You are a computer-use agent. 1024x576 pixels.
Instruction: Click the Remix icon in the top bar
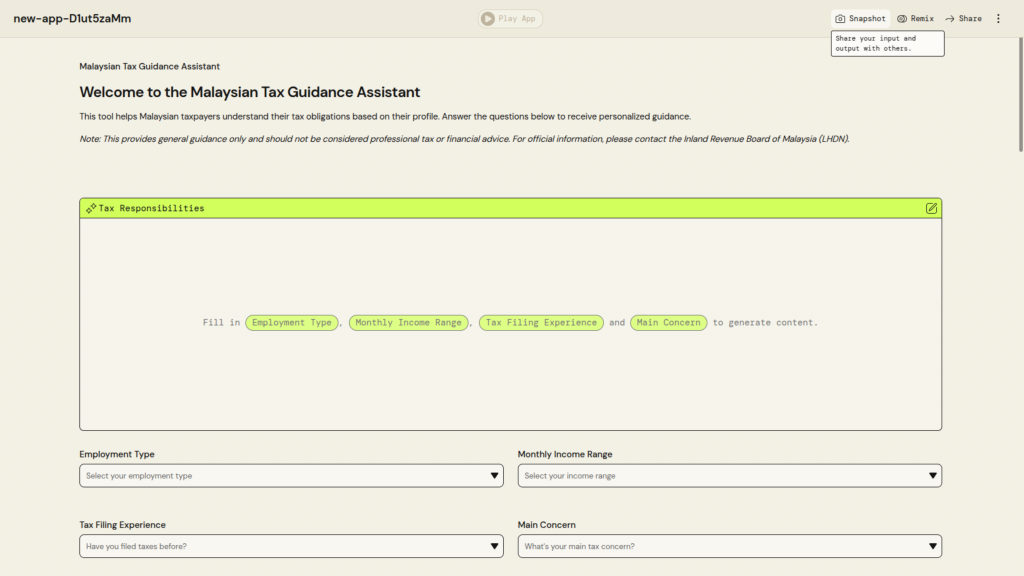coord(902,19)
